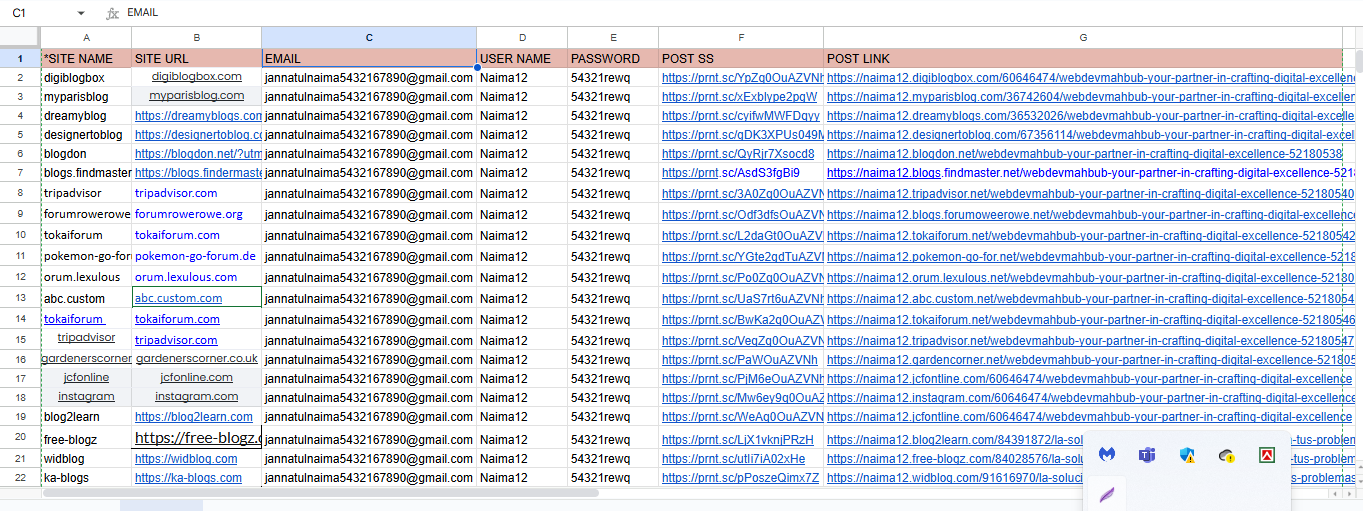Select the column D header
1363x511 pixels.
(522, 37)
